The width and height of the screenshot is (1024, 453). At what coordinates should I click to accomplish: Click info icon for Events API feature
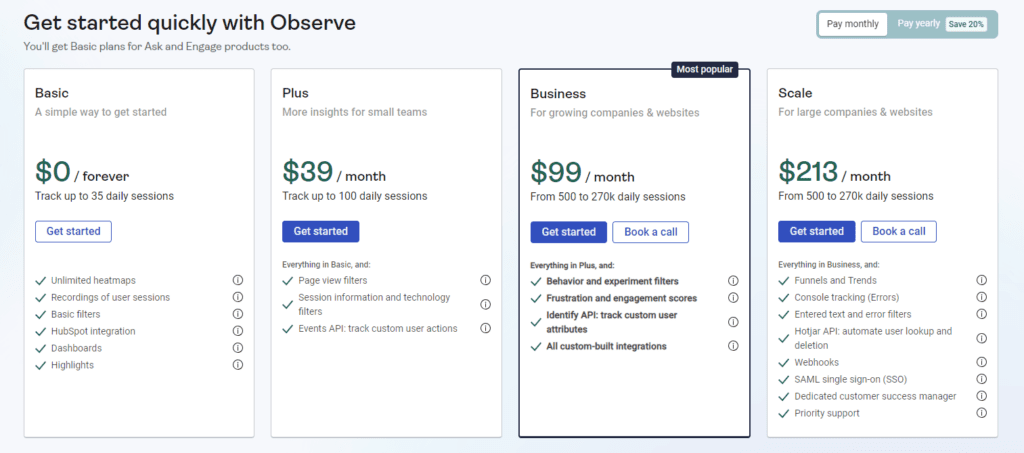click(x=486, y=328)
